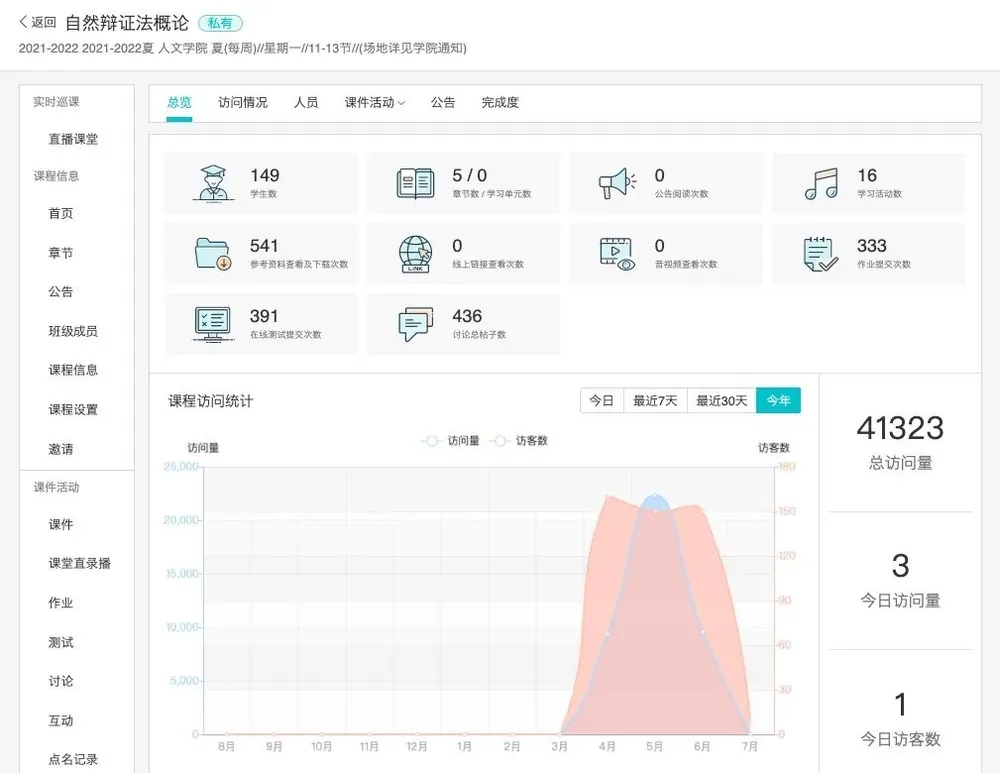1000x773 pixels.
Task: Expand the 课件活动 dropdown tab
Action: (374, 103)
